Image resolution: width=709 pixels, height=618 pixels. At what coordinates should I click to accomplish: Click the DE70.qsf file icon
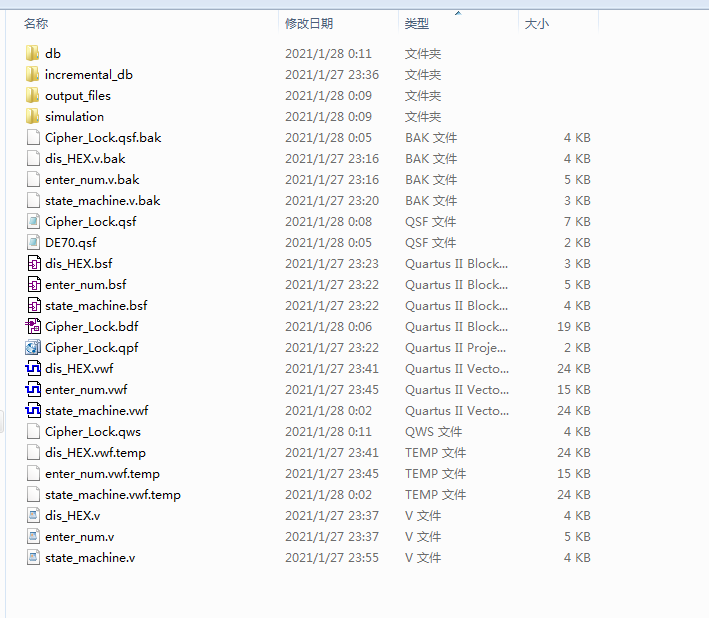(x=33, y=243)
